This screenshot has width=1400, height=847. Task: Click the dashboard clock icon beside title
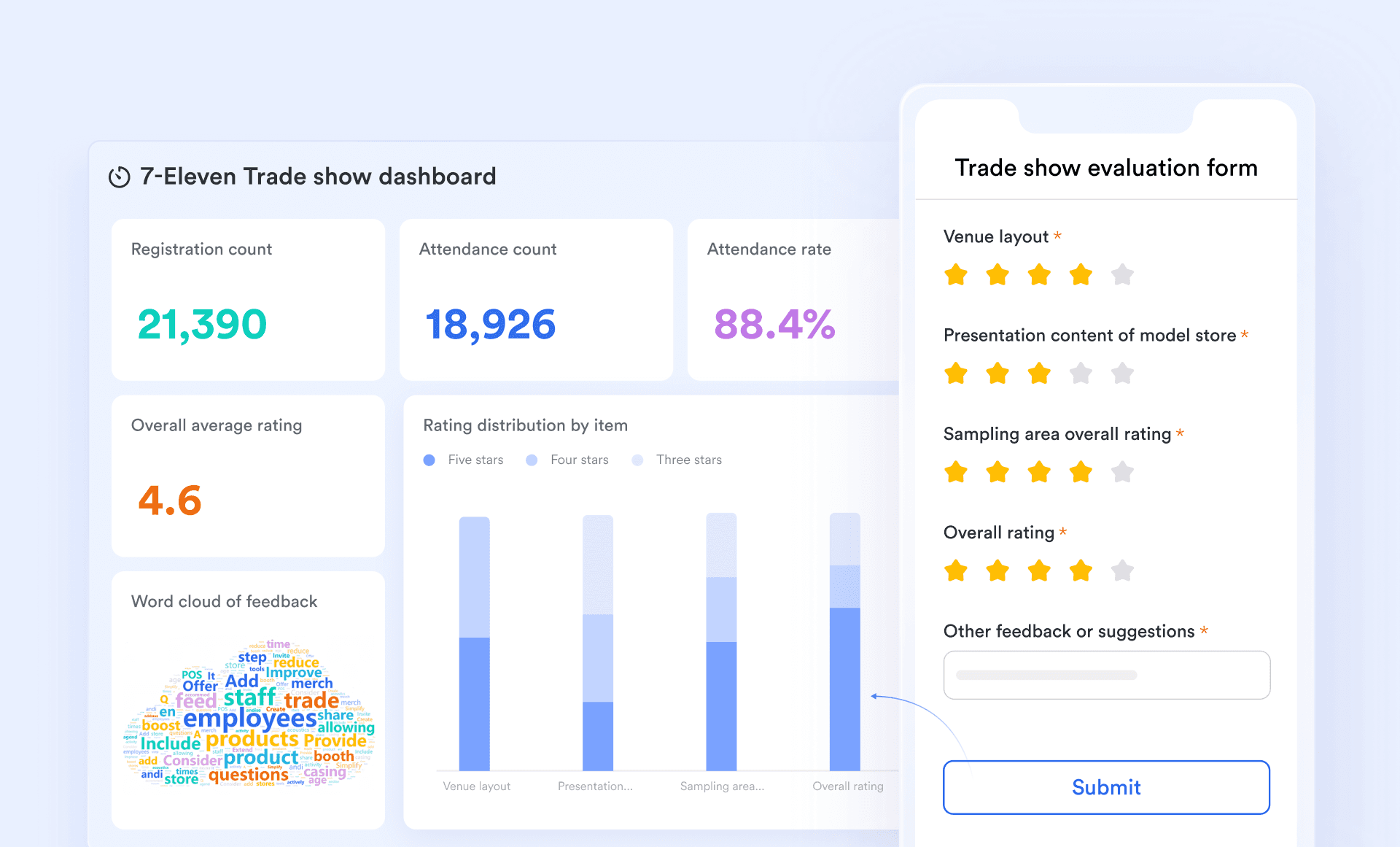(x=119, y=177)
